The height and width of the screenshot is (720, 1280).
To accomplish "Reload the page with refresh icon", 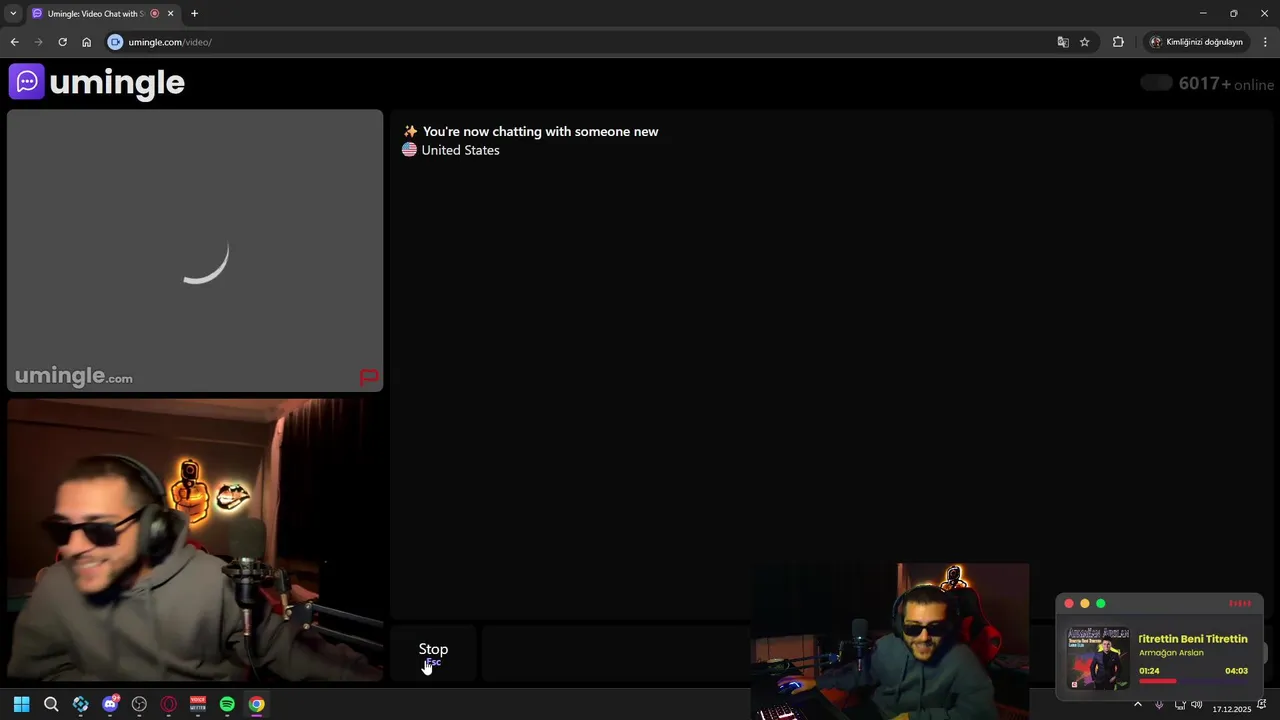I will (62, 42).
